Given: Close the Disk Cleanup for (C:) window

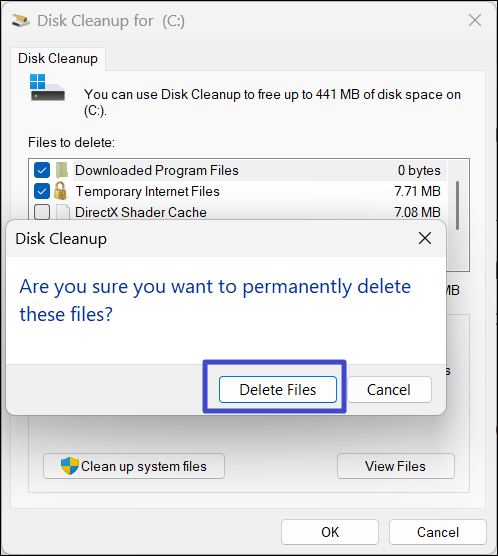Looking at the screenshot, I should [x=475, y=21].
